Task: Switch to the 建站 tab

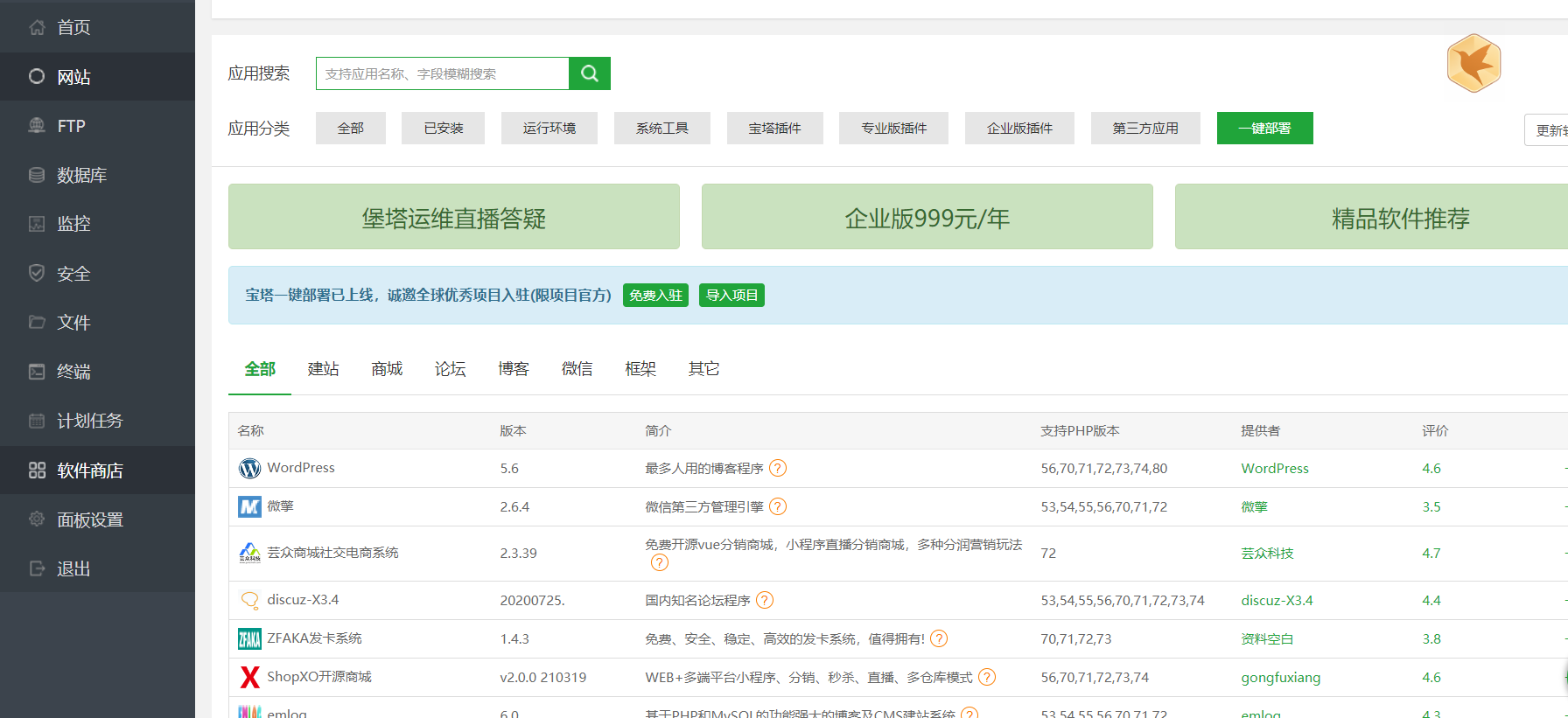Action: coord(323,369)
